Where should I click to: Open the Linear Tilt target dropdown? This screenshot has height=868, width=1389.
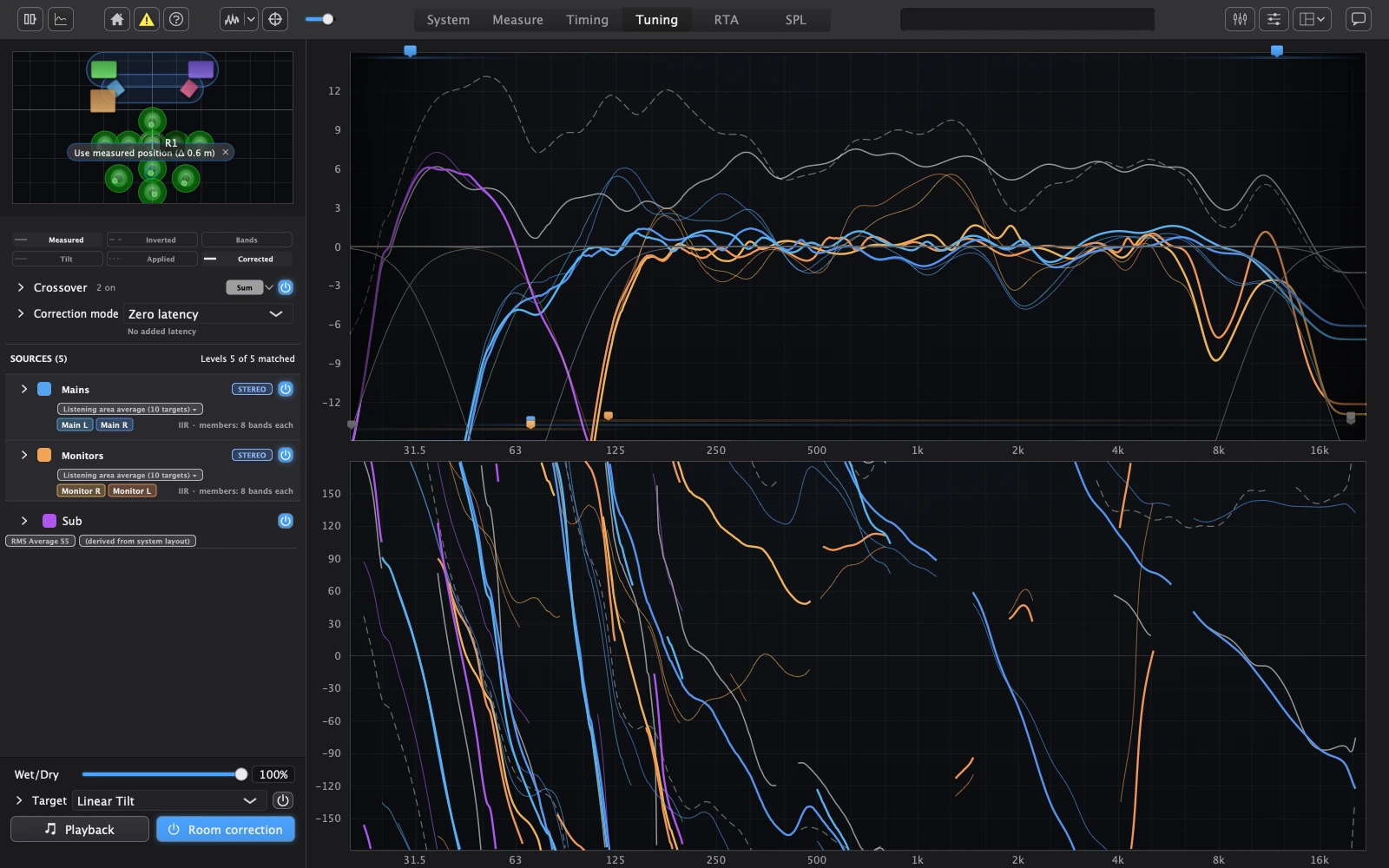pyautogui.click(x=169, y=800)
